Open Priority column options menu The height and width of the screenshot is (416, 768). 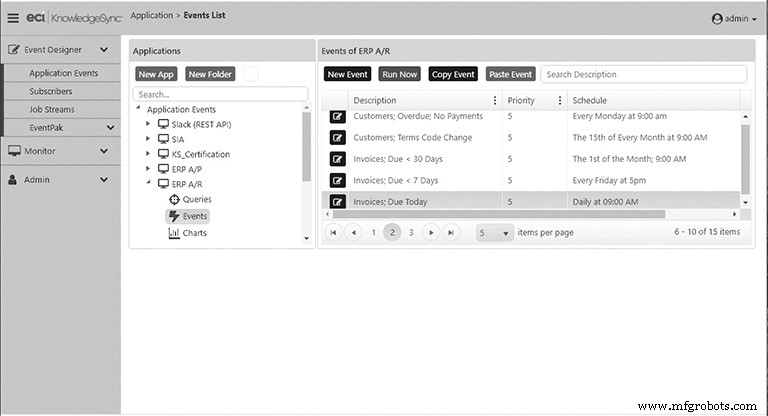coord(560,100)
